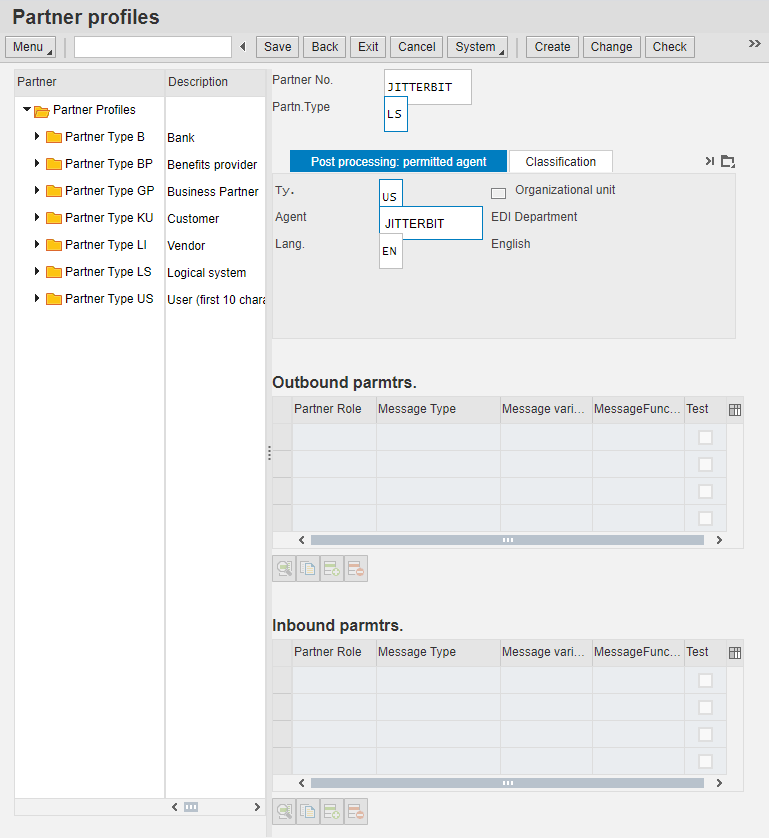The height and width of the screenshot is (838, 769).
Task: Click the delete inbound parameter icon
Action: coord(356,812)
